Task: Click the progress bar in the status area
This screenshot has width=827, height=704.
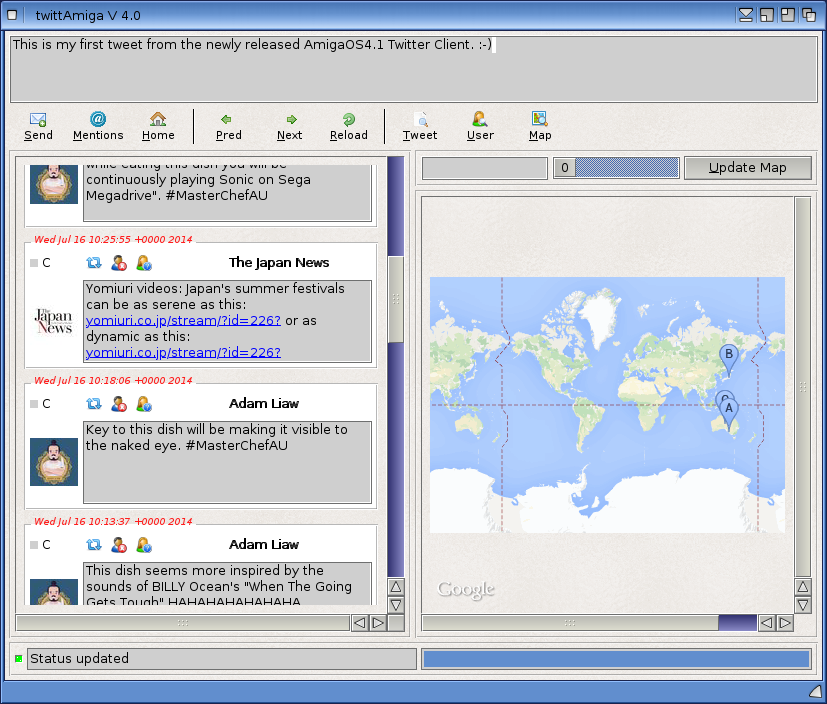Action: [x=616, y=659]
